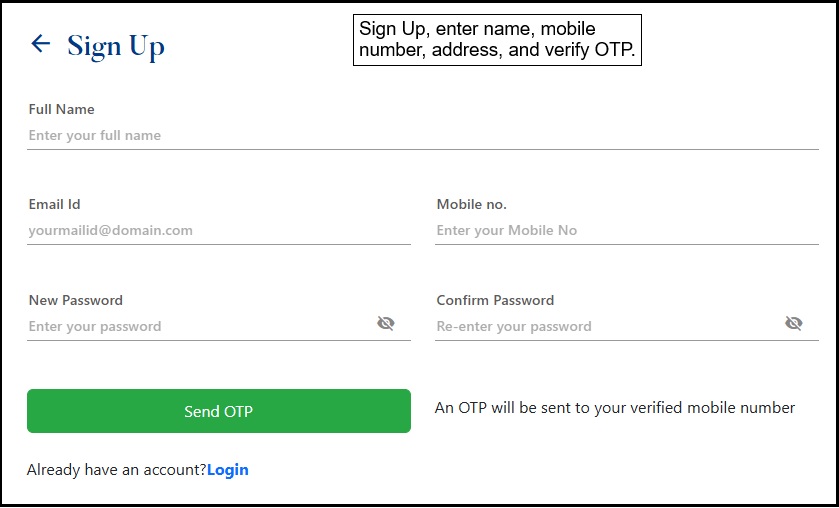The height and width of the screenshot is (508, 839).
Task: Click the OTP verified mobile number notice
Action: pyautogui.click(x=615, y=408)
